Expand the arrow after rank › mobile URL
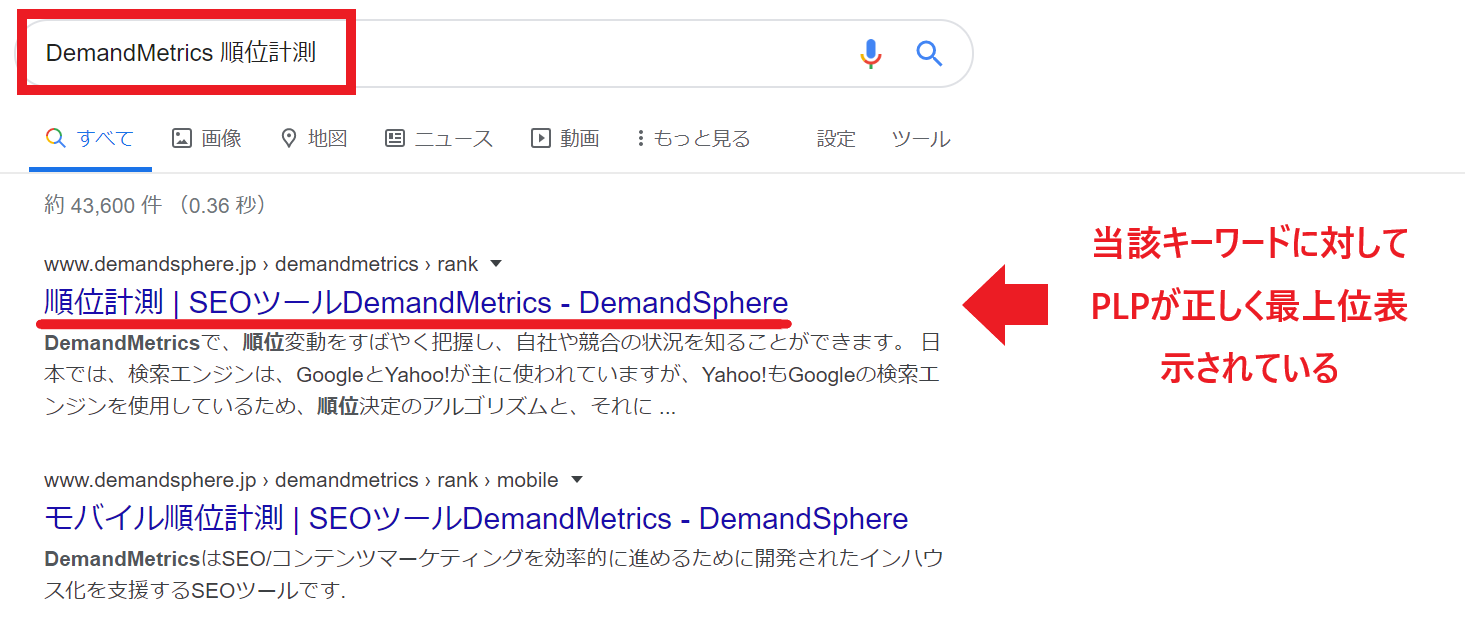 point(576,480)
